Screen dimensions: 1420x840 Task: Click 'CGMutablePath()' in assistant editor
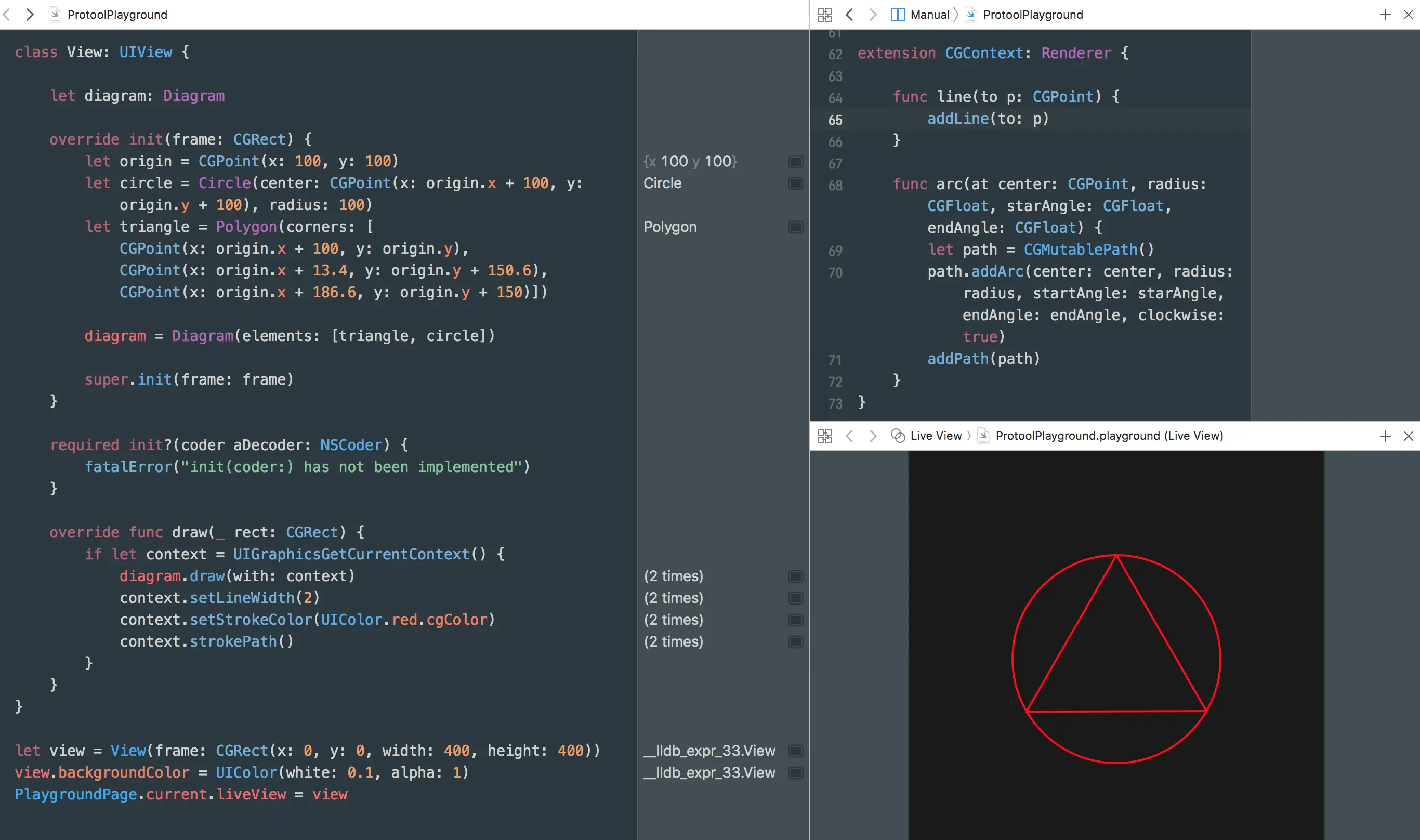pos(1088,250)
